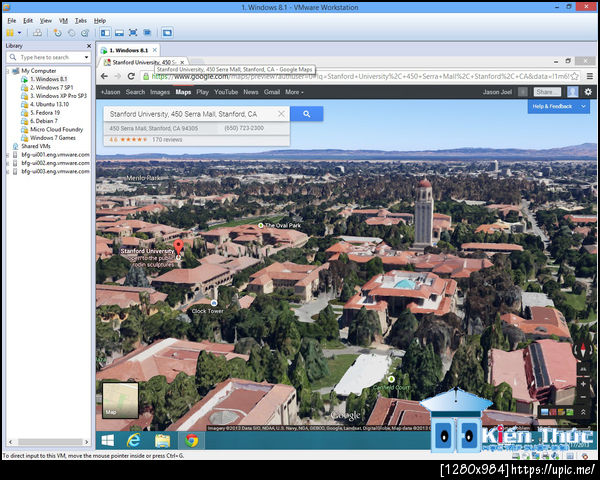Reload the Google Maps page
Viewport: 600px width, 480px height.
pyautogui.click(x=131, y=76)
